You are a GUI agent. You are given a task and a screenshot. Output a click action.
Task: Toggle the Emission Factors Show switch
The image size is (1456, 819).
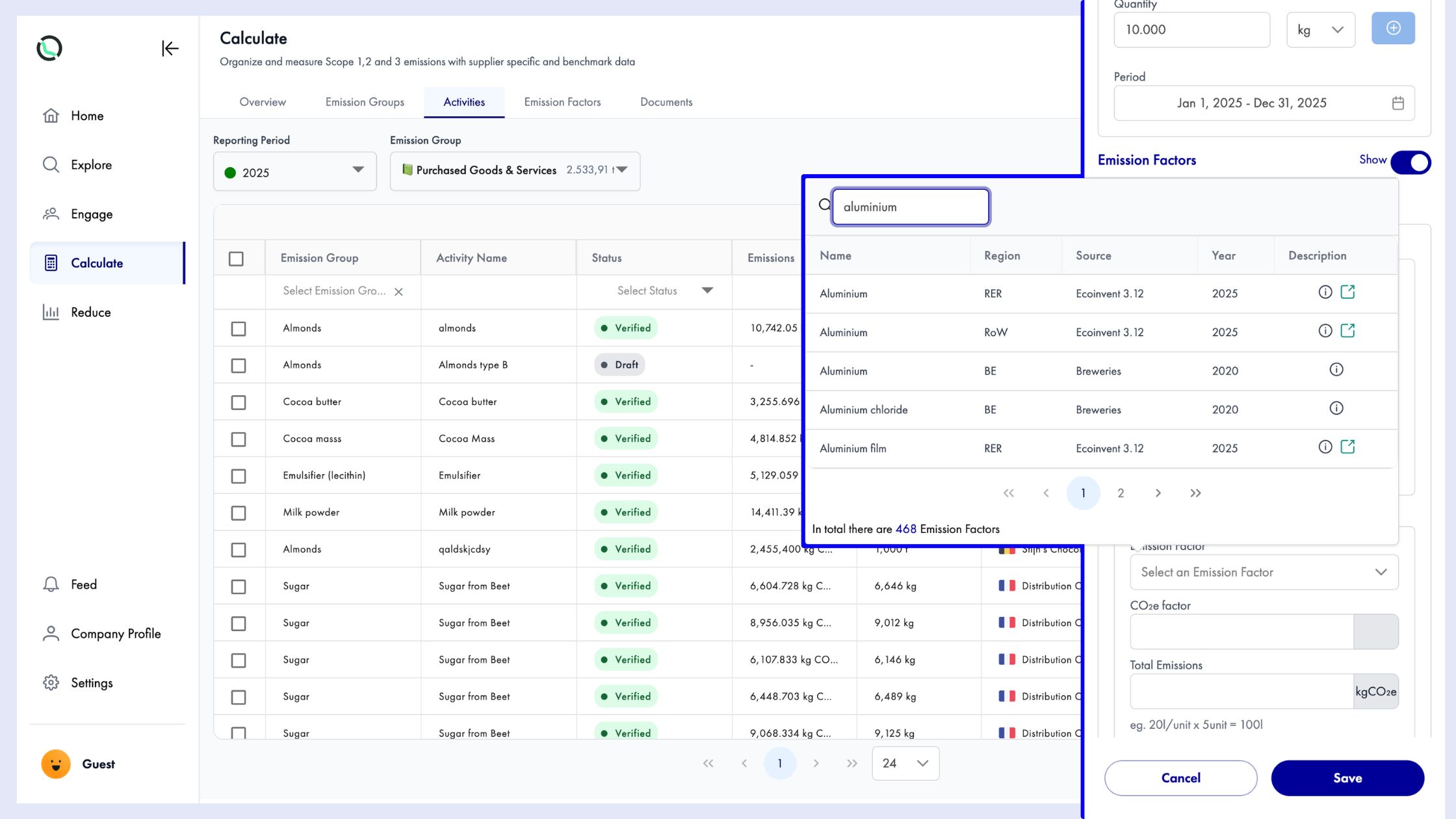click(x=1410, y=162)
